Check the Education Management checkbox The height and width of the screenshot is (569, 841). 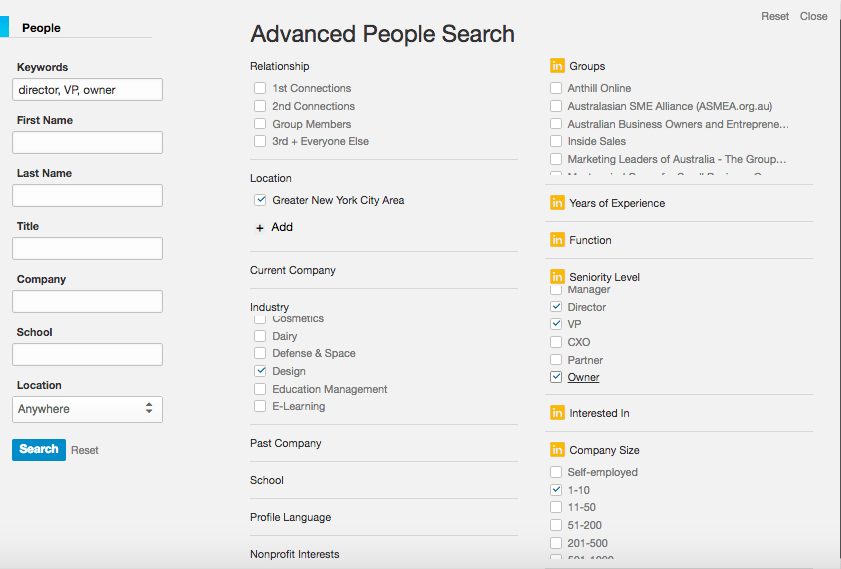pyautogui.click(x=260, y=389)
